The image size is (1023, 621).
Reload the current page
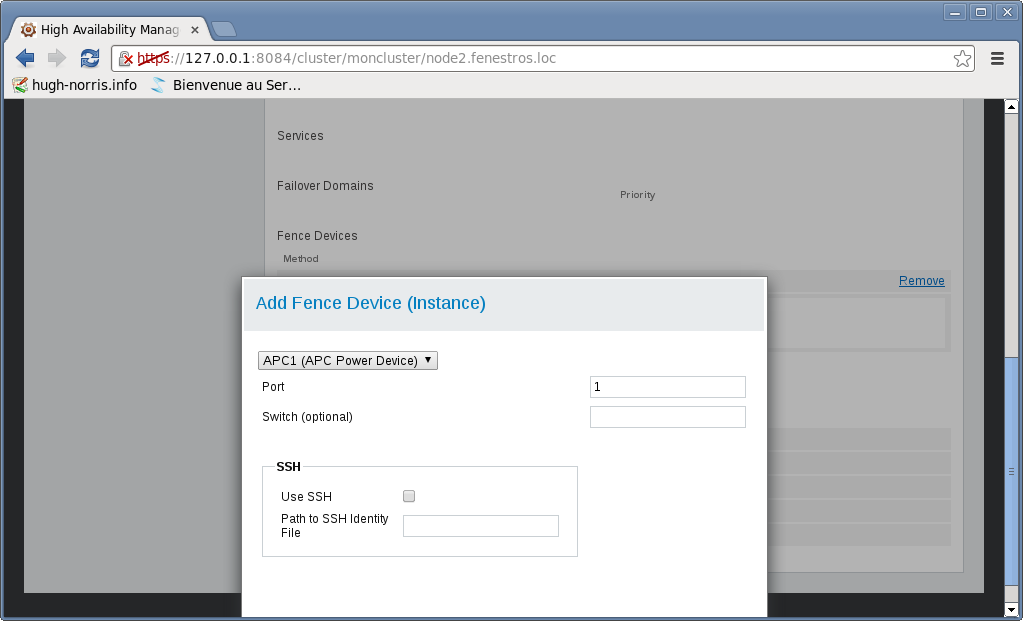pyautogui.click(x=90, y=58)
